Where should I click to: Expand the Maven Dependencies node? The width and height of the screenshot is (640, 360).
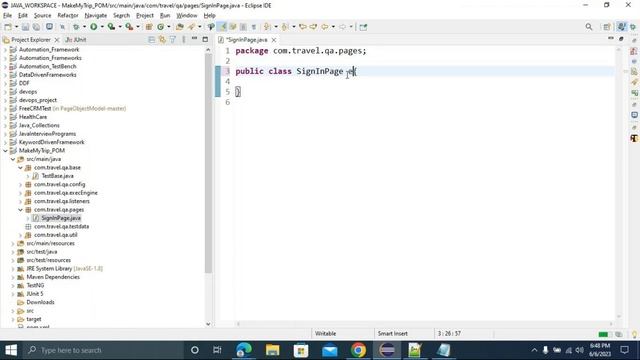pyautogui.click(x=13, y=277)
